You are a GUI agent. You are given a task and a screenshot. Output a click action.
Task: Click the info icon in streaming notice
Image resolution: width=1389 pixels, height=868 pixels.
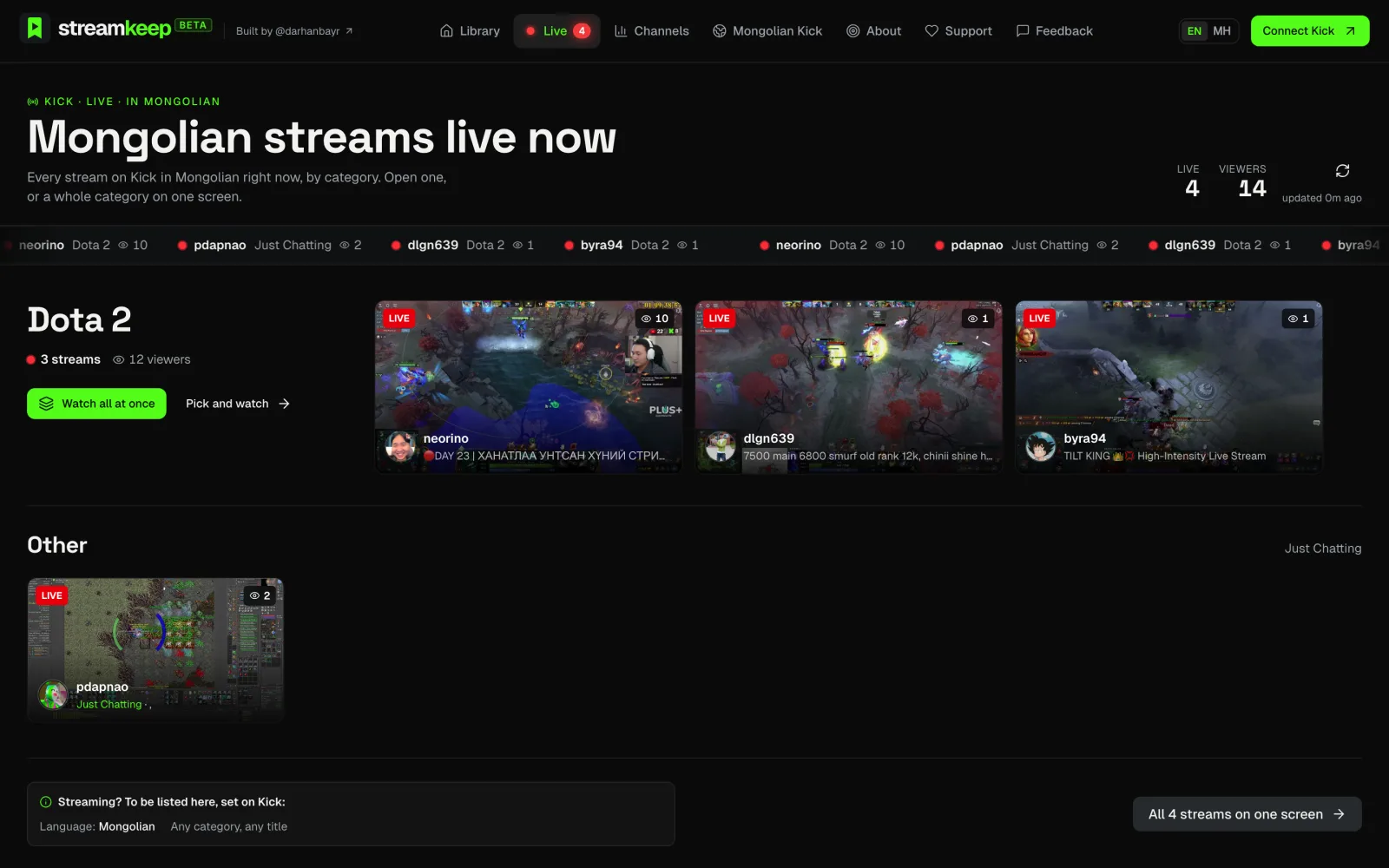[x=46, y=802]
